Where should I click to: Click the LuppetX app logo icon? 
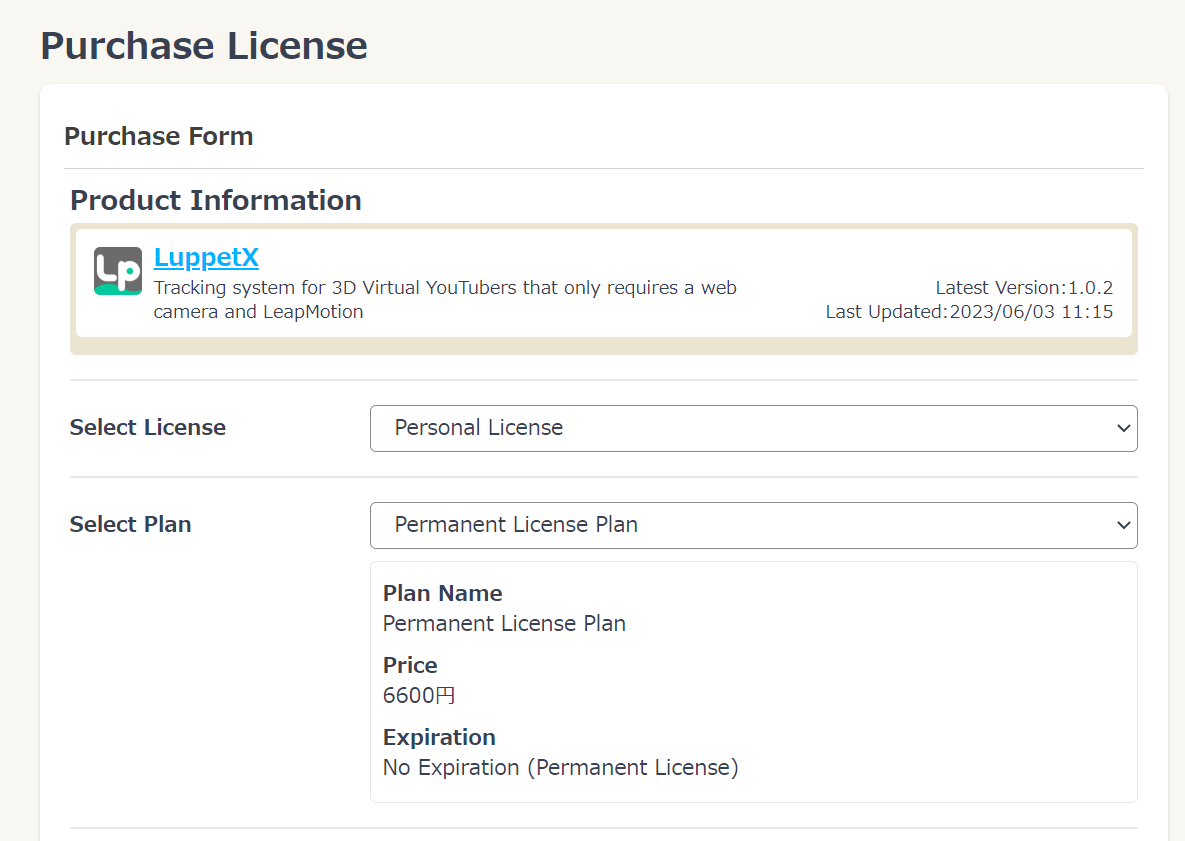118,271
